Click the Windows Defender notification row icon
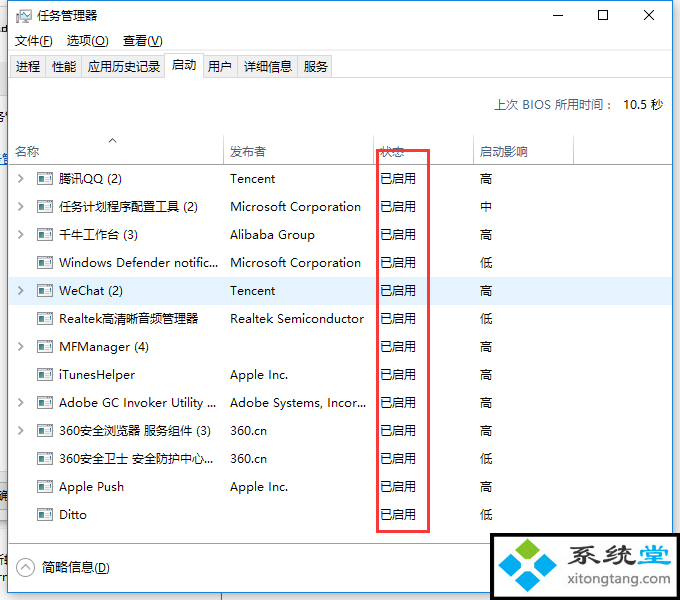680x600 pixels. point(45,263)
